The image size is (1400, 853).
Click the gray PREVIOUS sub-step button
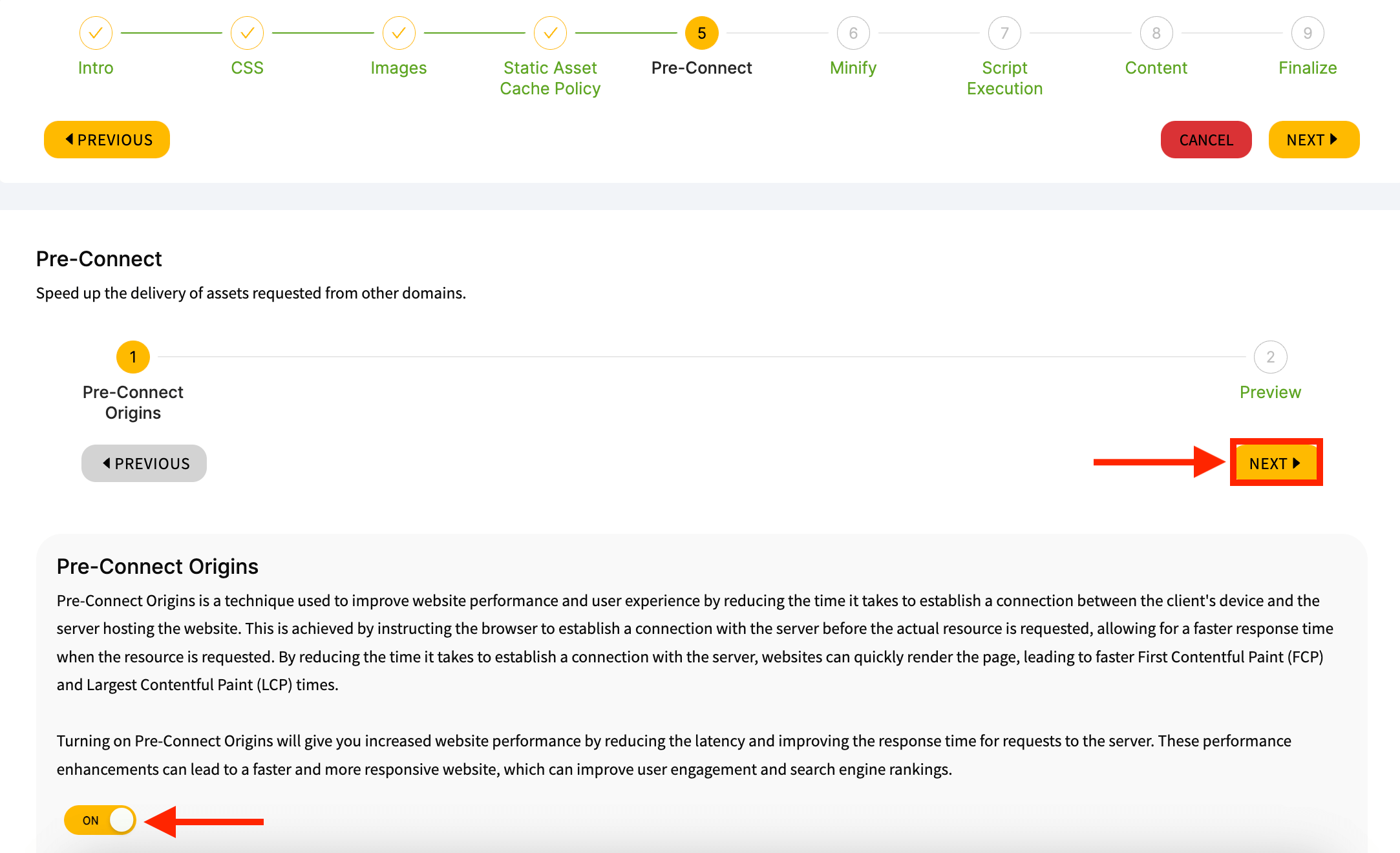click(x=144, y=463)
